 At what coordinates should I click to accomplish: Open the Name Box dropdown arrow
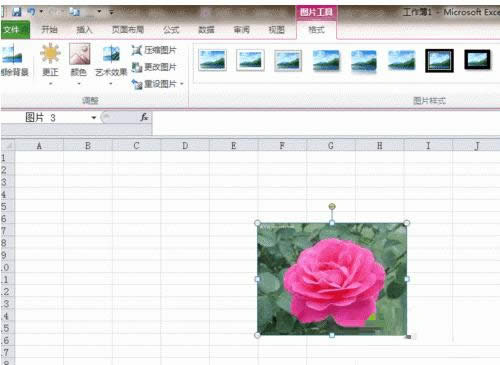[94, 117]
